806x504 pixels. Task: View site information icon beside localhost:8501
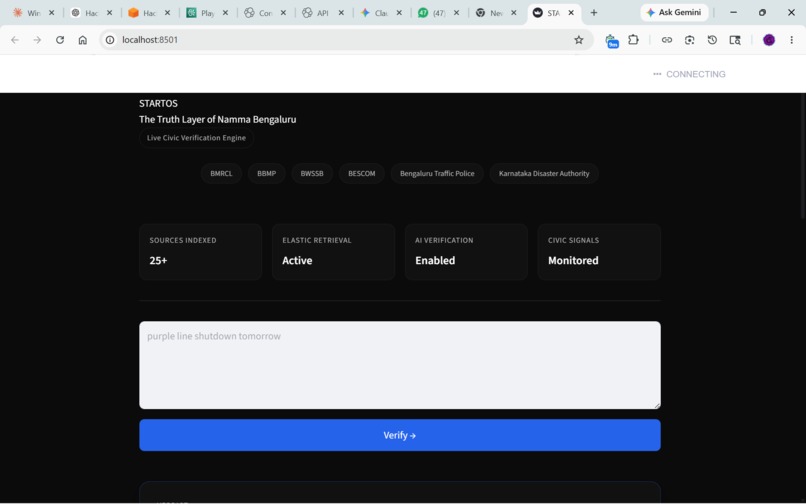click(x=109, y=40)
